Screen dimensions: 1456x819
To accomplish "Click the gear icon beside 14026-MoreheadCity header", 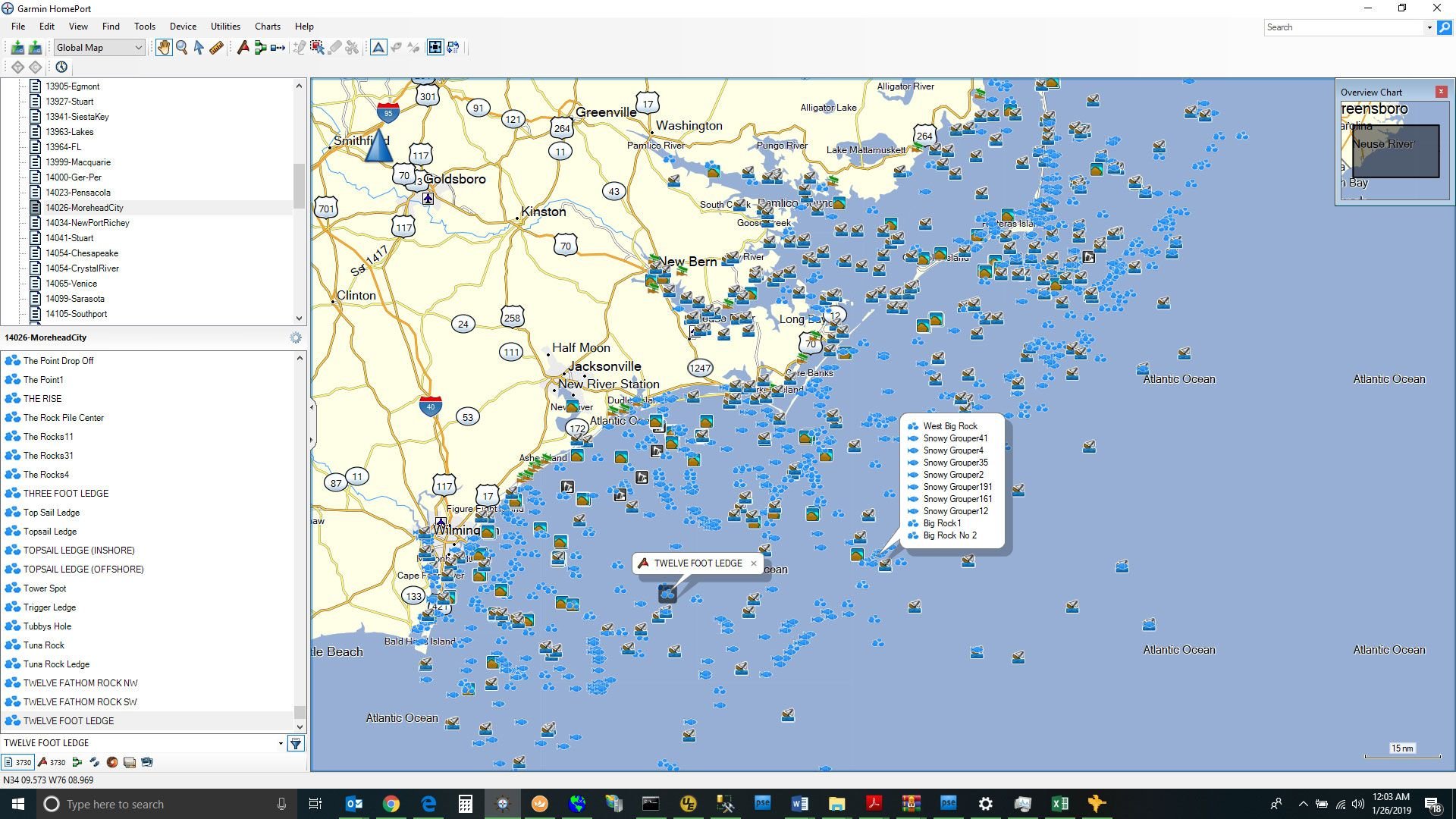I will click(296, 337).
